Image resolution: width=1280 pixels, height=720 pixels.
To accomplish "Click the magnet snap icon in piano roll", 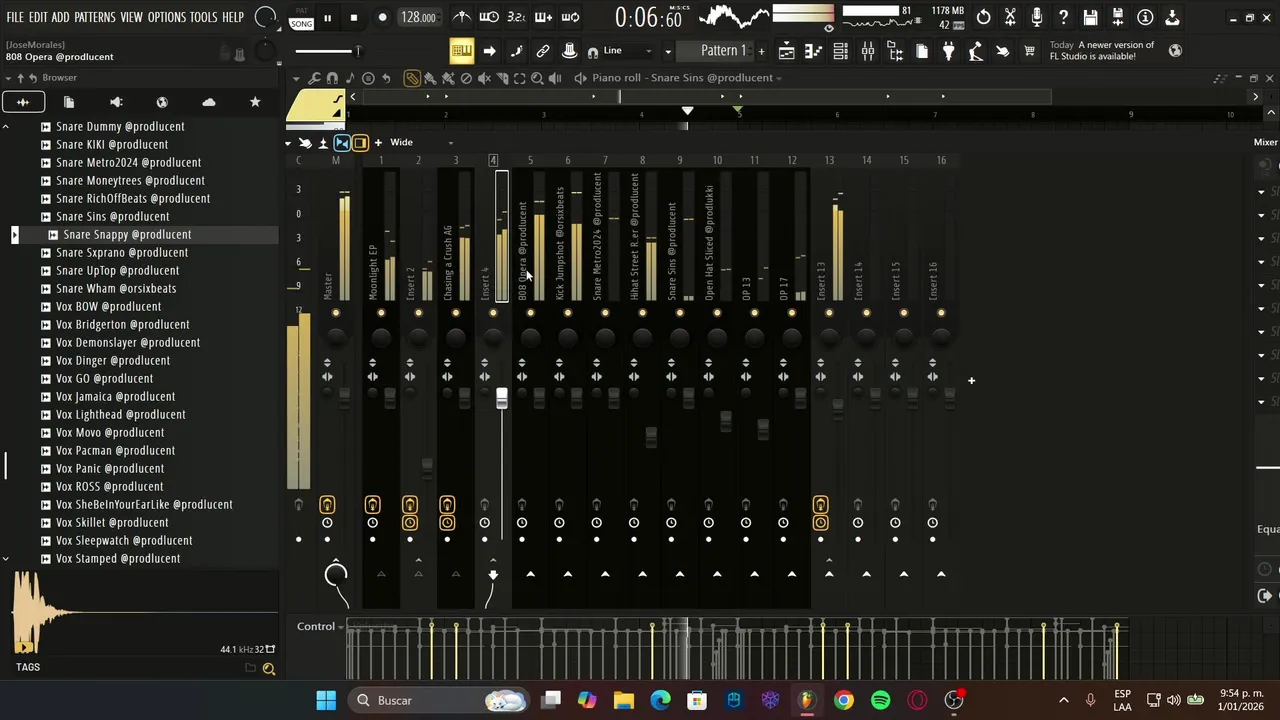I will click(x=332, y=78).
